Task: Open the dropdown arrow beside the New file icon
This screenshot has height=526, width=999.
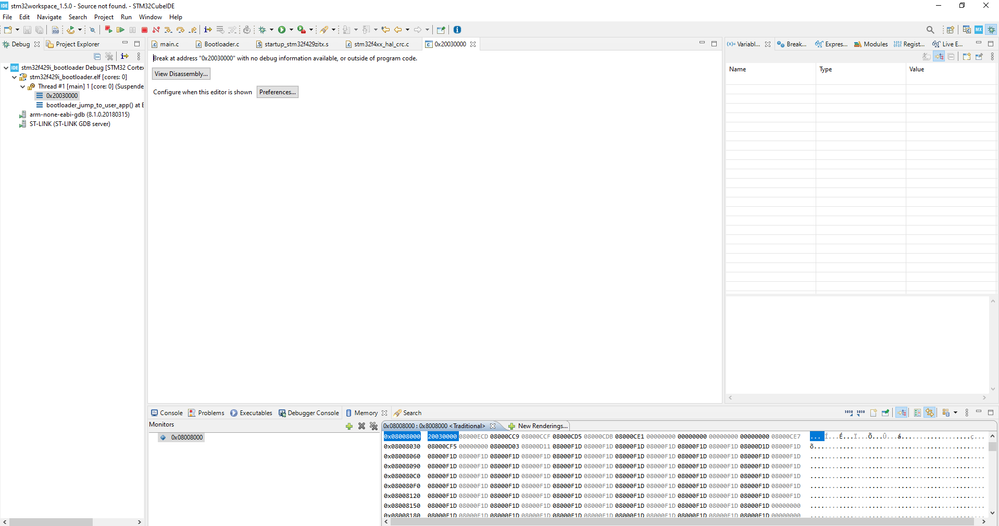Action: [x=17, y=30]
